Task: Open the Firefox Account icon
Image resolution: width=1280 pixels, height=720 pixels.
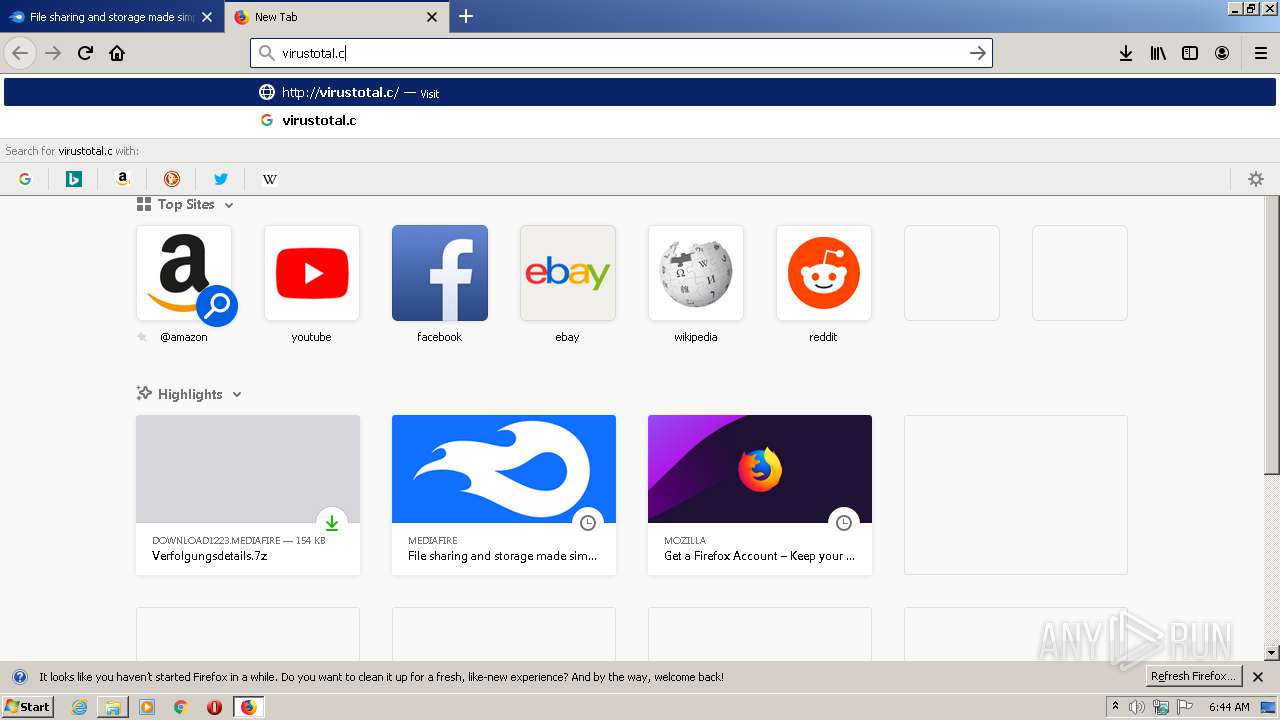Action: 1222,53
